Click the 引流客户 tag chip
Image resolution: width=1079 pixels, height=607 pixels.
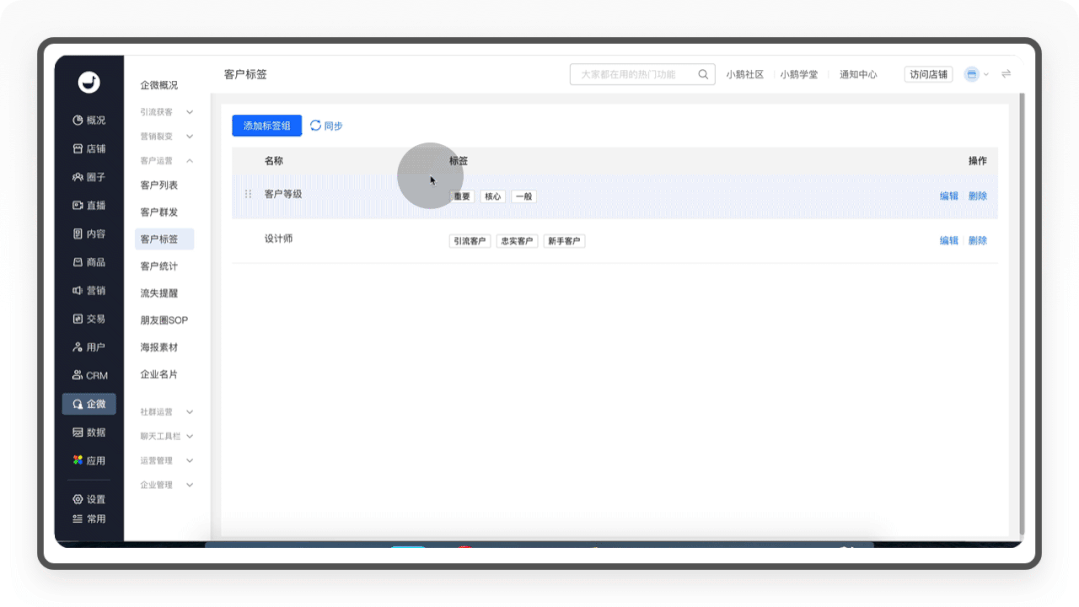point(469,241)
